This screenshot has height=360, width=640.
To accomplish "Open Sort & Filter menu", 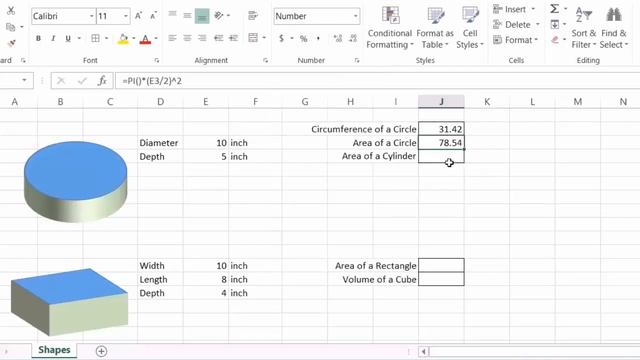I will [584, 27].
